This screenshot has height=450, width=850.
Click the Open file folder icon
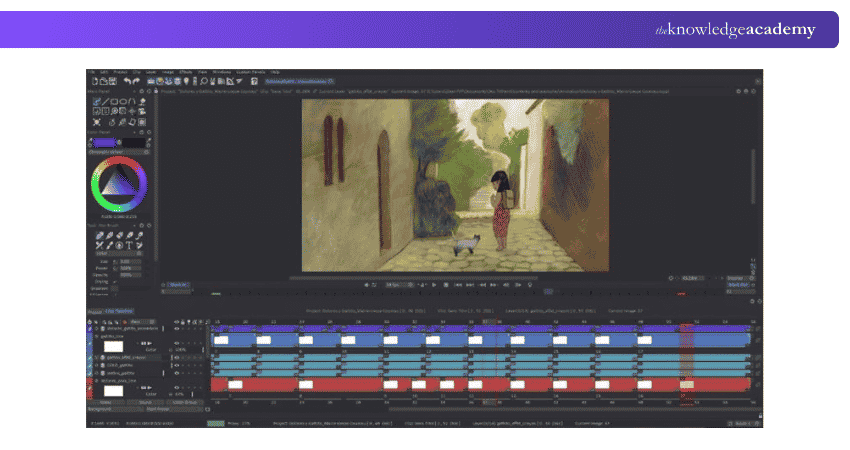click(x=104, y=81)
